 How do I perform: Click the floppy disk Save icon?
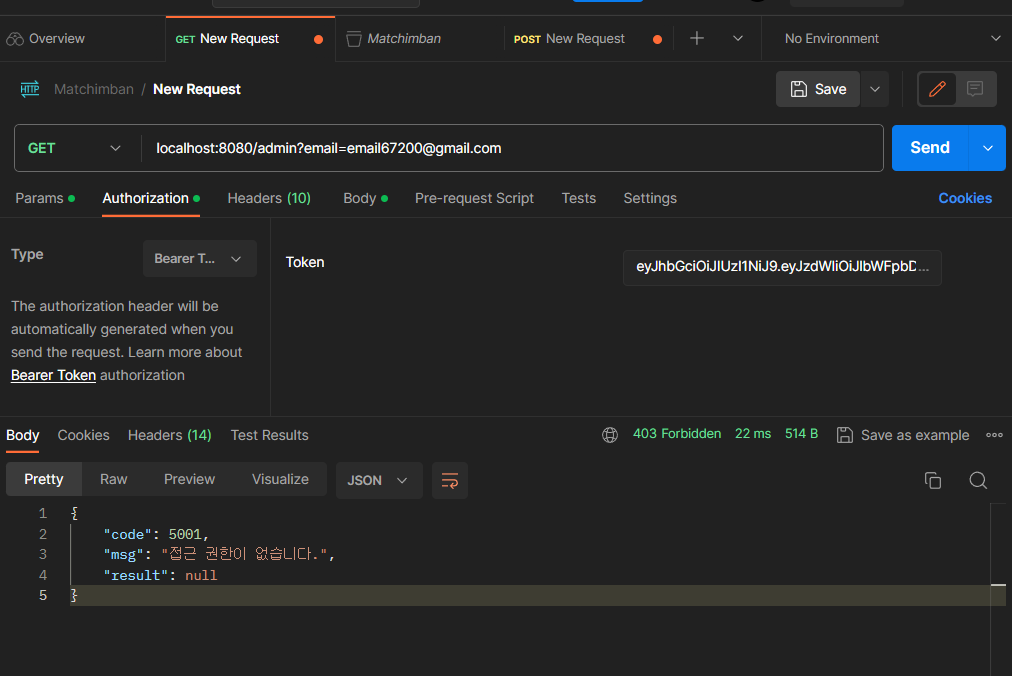point(799,89)
